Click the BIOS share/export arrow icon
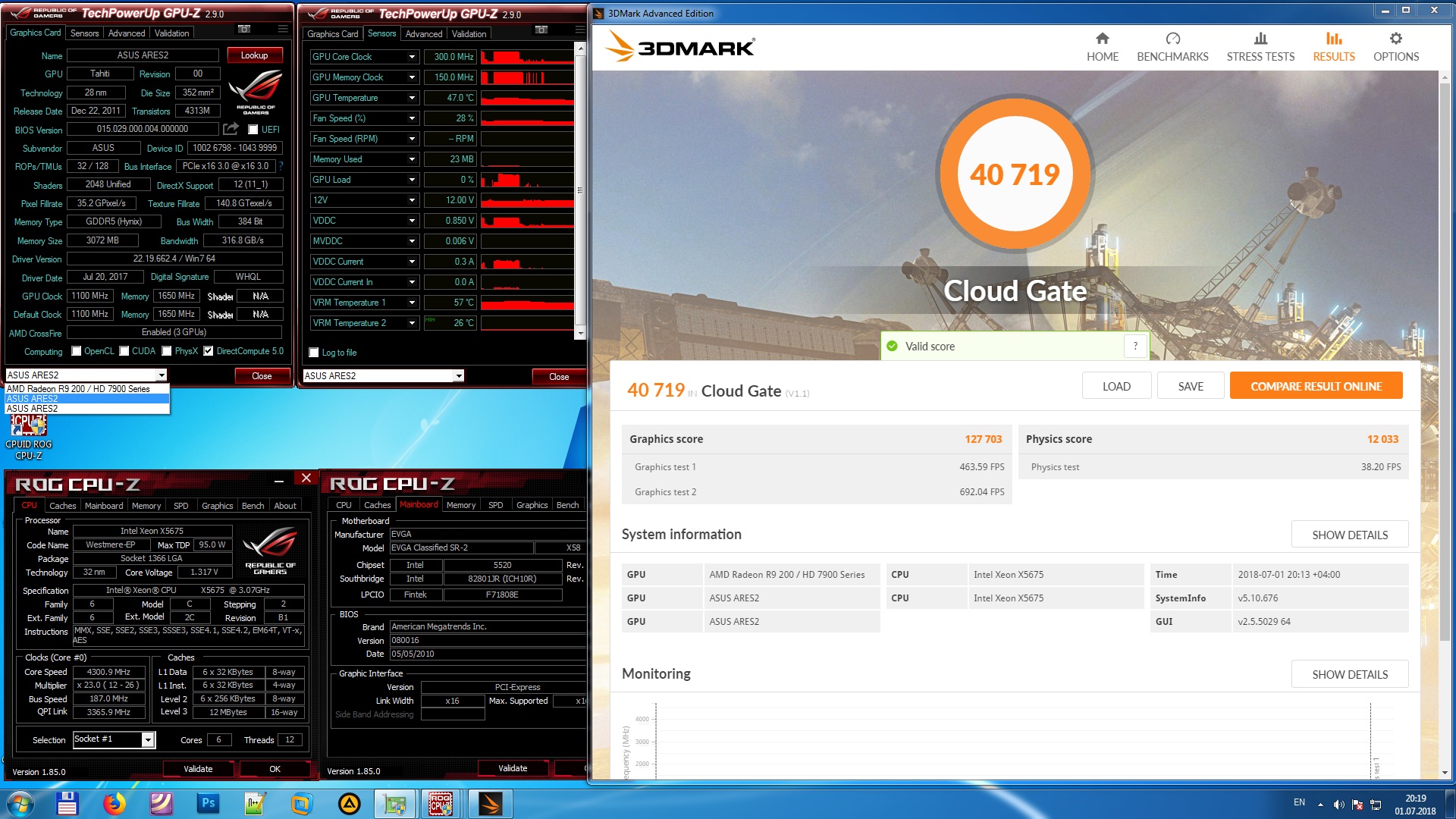The image size is (1456, 819). [x=231, y=129]
